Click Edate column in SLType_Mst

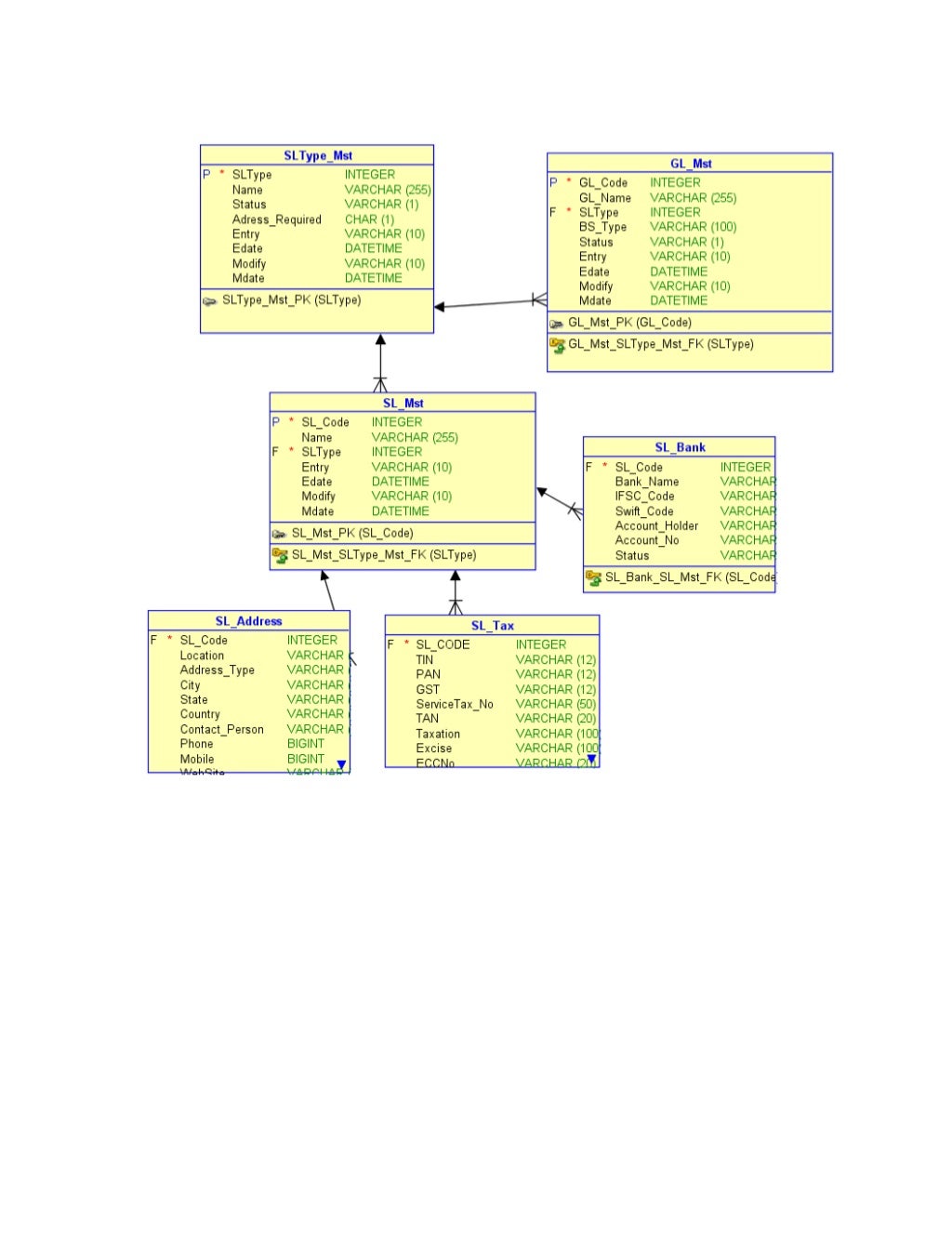(248, 249)
